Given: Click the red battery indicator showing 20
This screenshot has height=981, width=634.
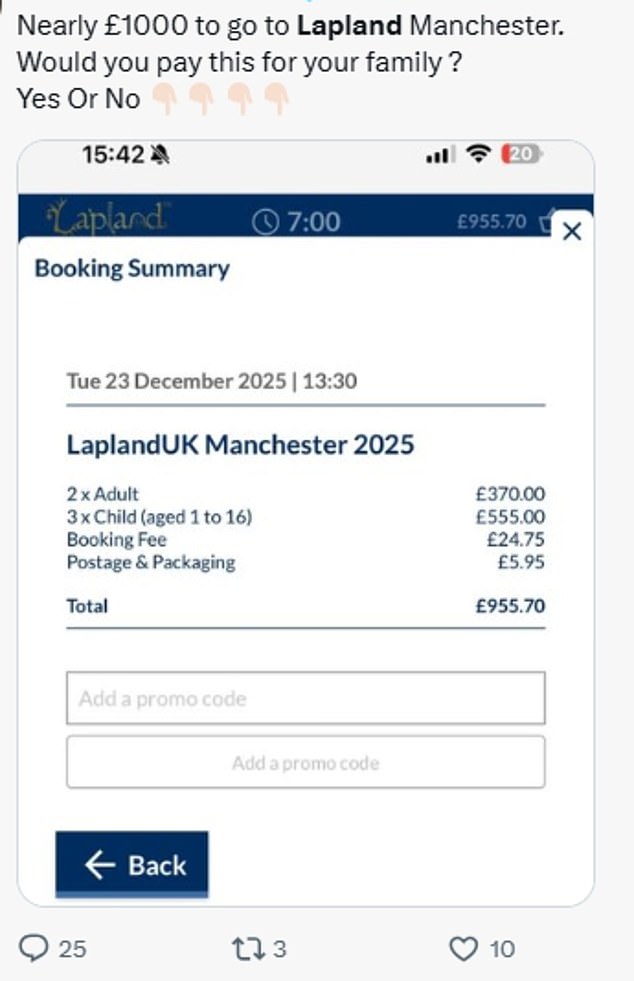Looking at the screenshot, I should [521, 155].
